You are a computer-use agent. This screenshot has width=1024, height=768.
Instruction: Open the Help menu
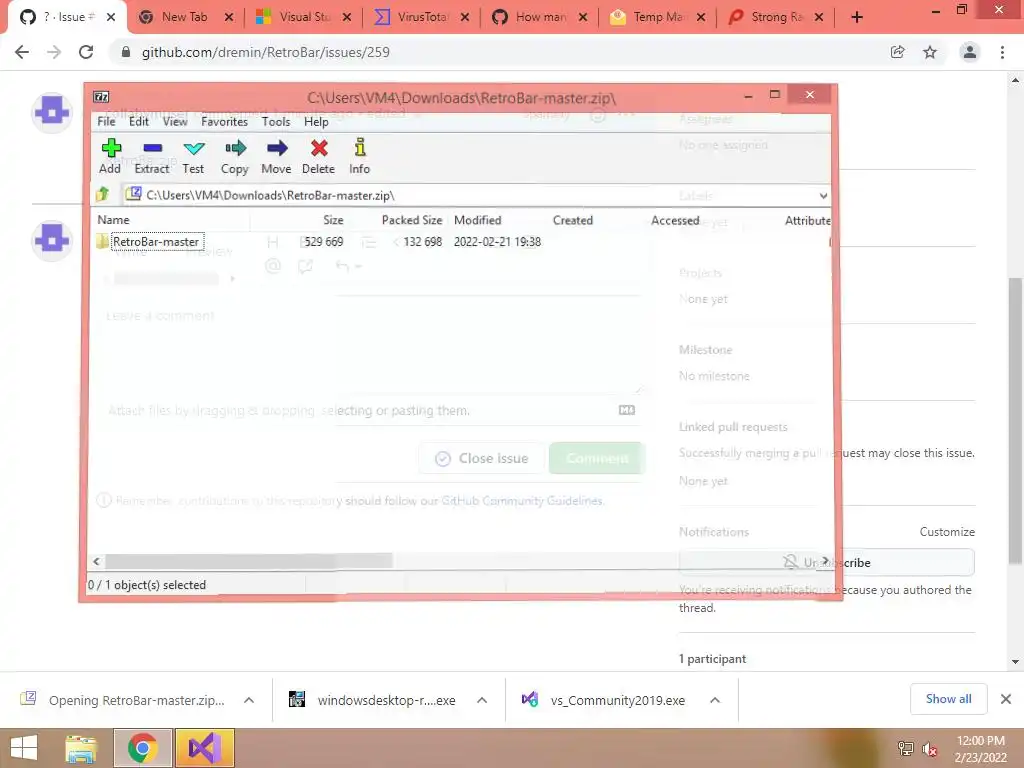(x=316, y=121)
